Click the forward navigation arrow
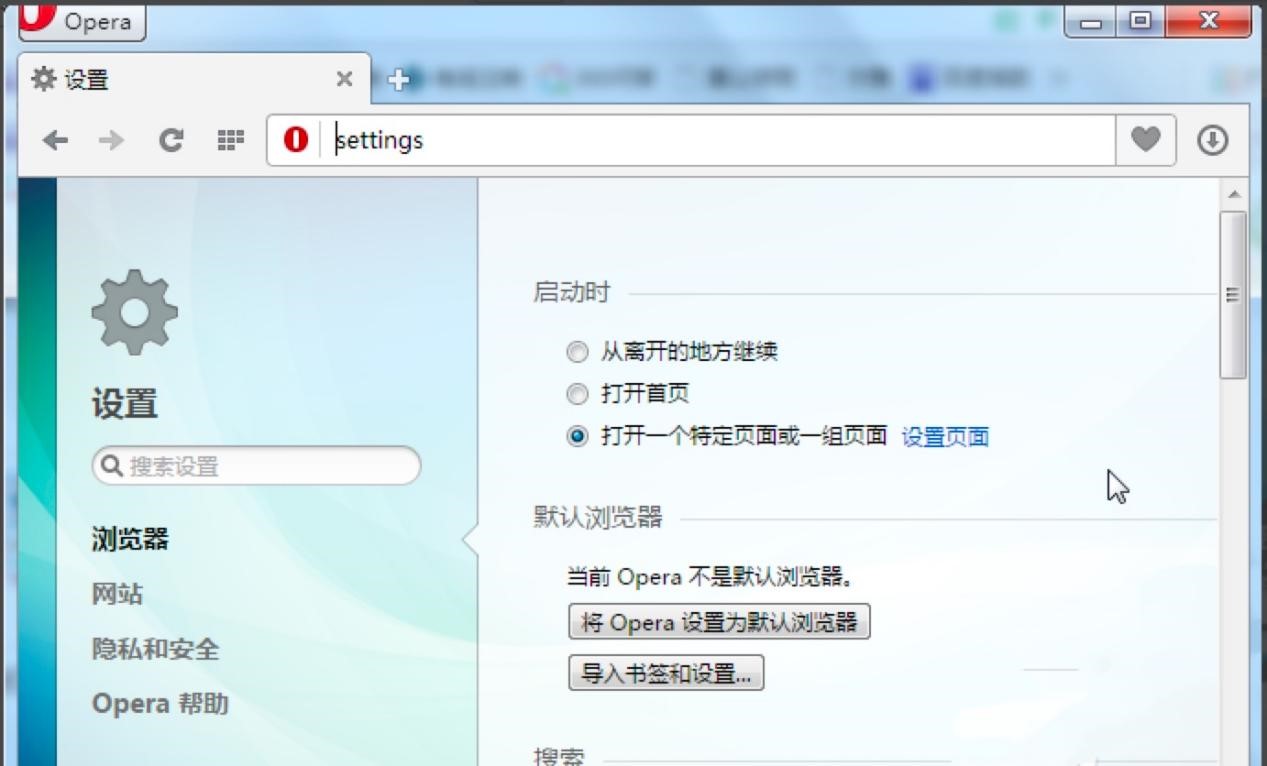 [x=112, y=140]
